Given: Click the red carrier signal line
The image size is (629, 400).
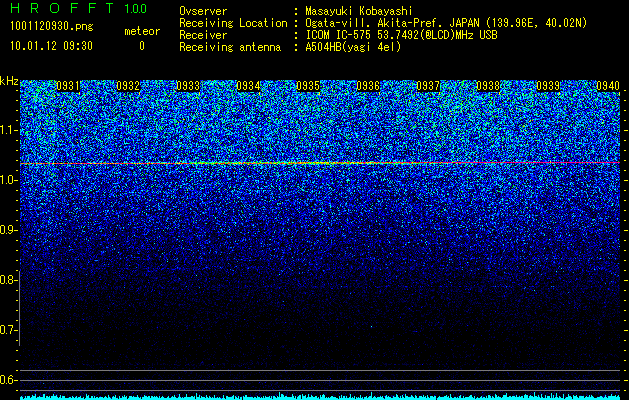Looking at the screenshot, I should [x=320, y=163].
